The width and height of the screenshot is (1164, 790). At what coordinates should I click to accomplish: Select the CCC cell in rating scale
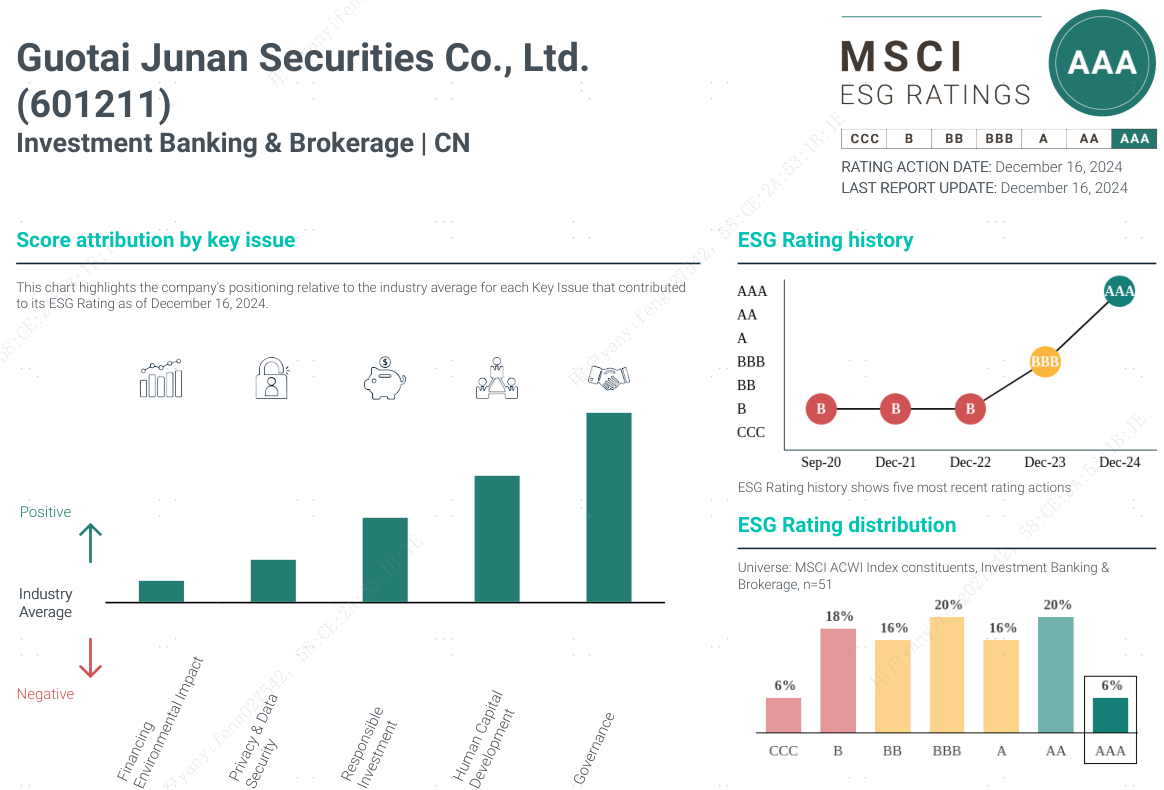point(864,139)
